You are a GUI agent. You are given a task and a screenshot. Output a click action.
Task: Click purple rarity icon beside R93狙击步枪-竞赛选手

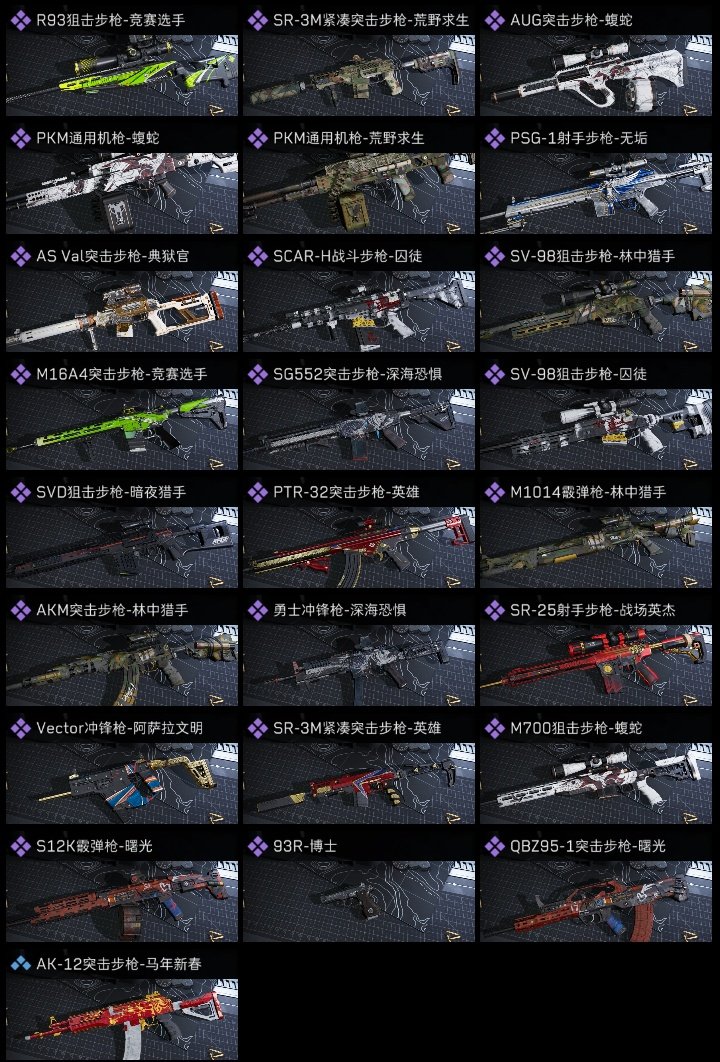pos(21,20)
